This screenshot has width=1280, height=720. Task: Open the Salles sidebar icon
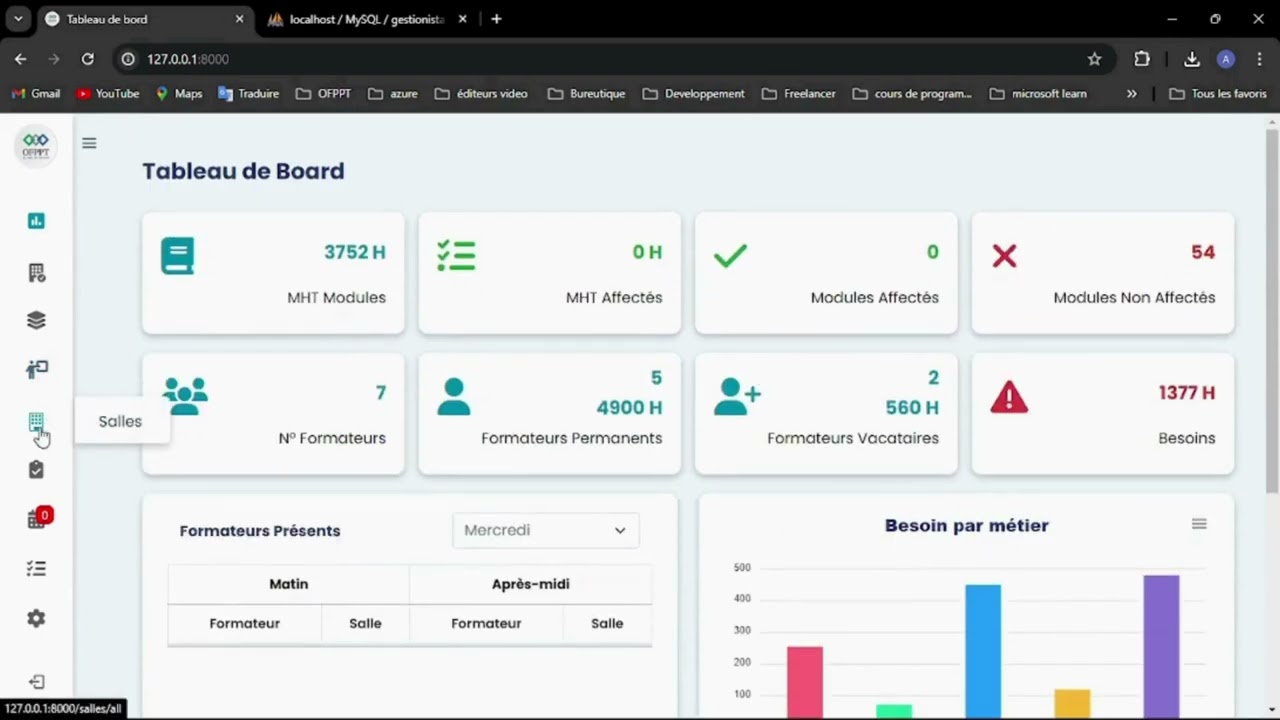point(36,422)
